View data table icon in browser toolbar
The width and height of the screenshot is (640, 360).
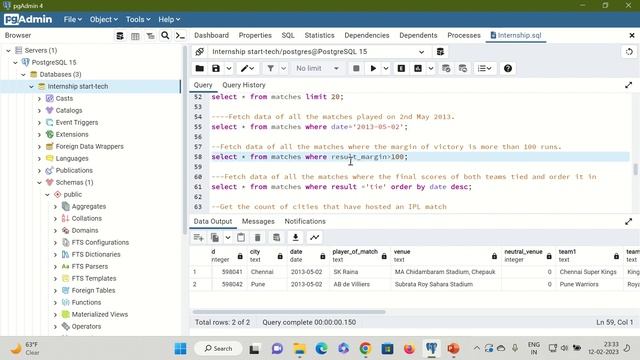[x=135, y=36]
